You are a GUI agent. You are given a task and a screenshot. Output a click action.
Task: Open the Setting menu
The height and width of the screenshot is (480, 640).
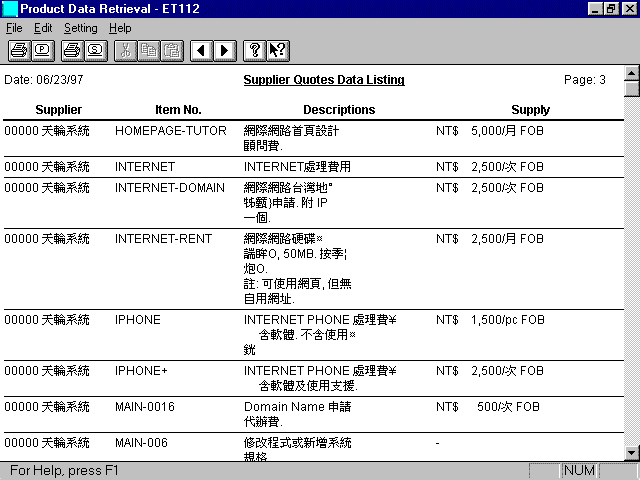pyautogui.click(x=81, y=28)
